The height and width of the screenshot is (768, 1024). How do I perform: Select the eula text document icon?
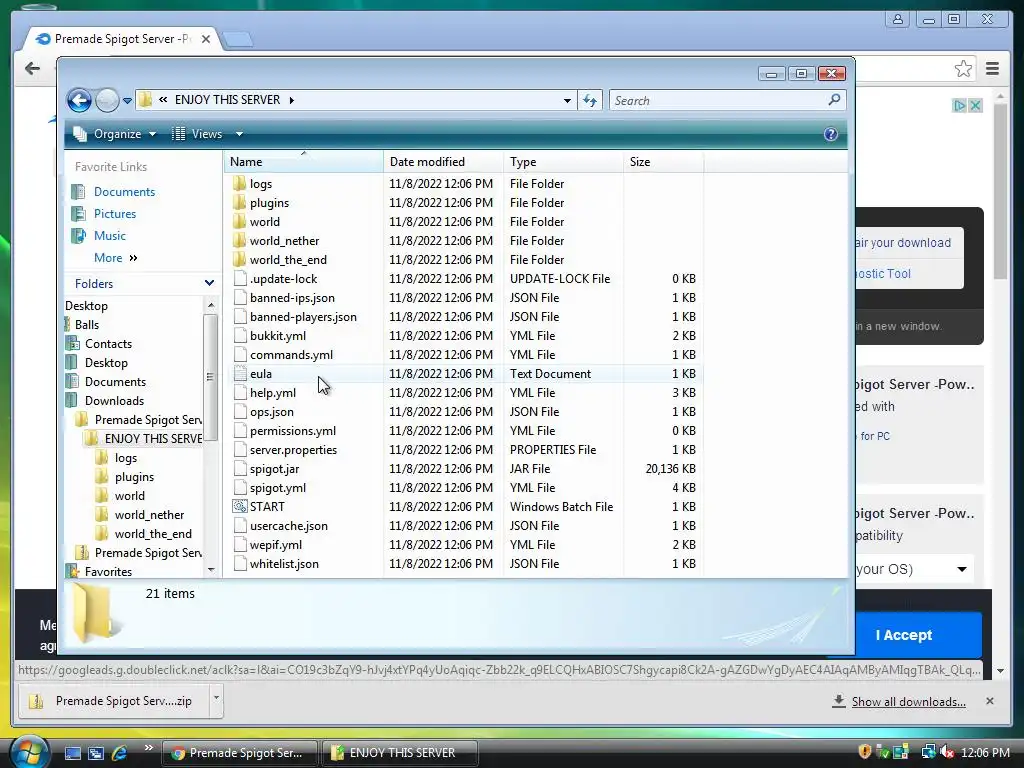[240, 374]
